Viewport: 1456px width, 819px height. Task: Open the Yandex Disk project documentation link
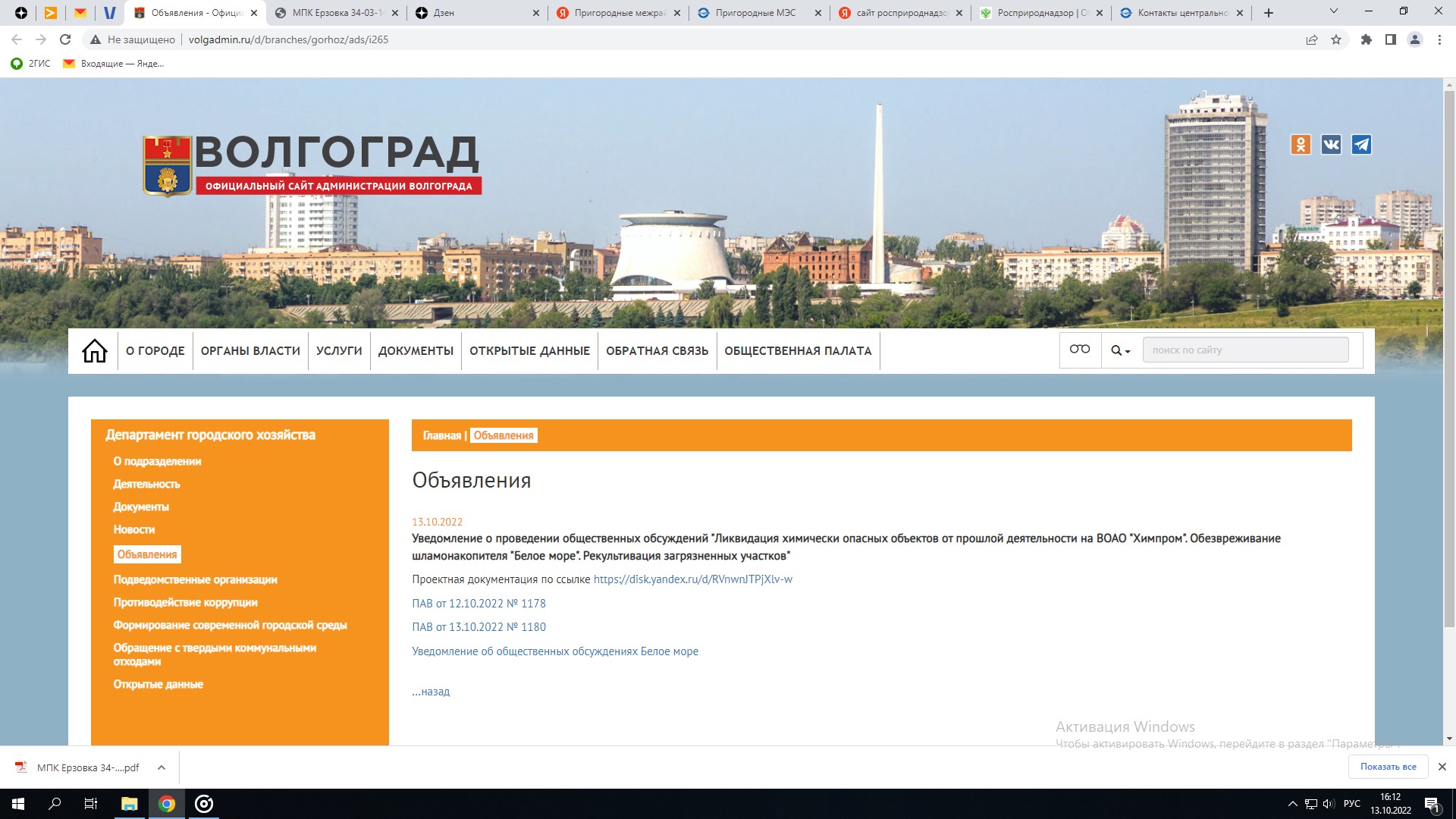coord(692,579)
